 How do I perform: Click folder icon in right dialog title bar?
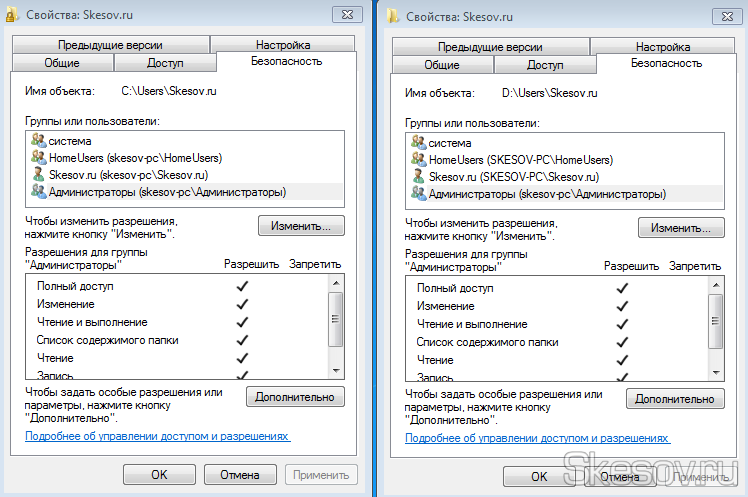(394, 15)
